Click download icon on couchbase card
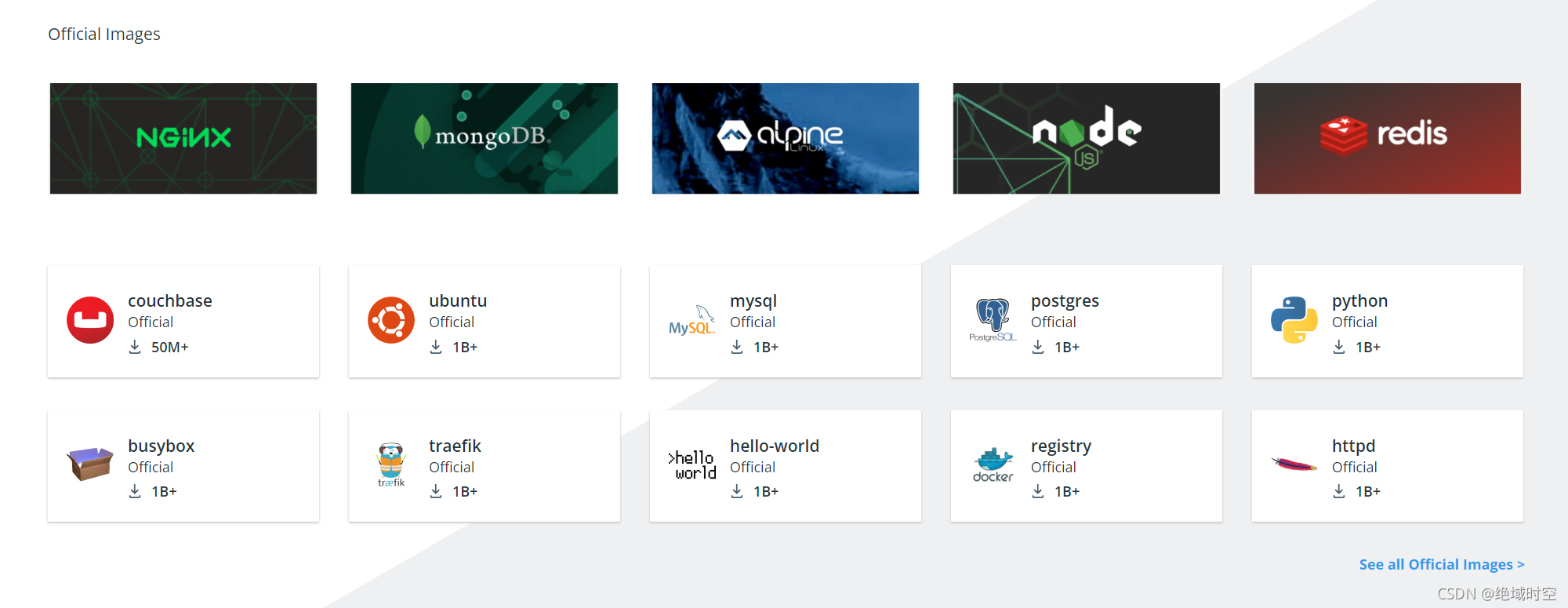Viewport: 1568px width, 608px height. click(135, 347)
